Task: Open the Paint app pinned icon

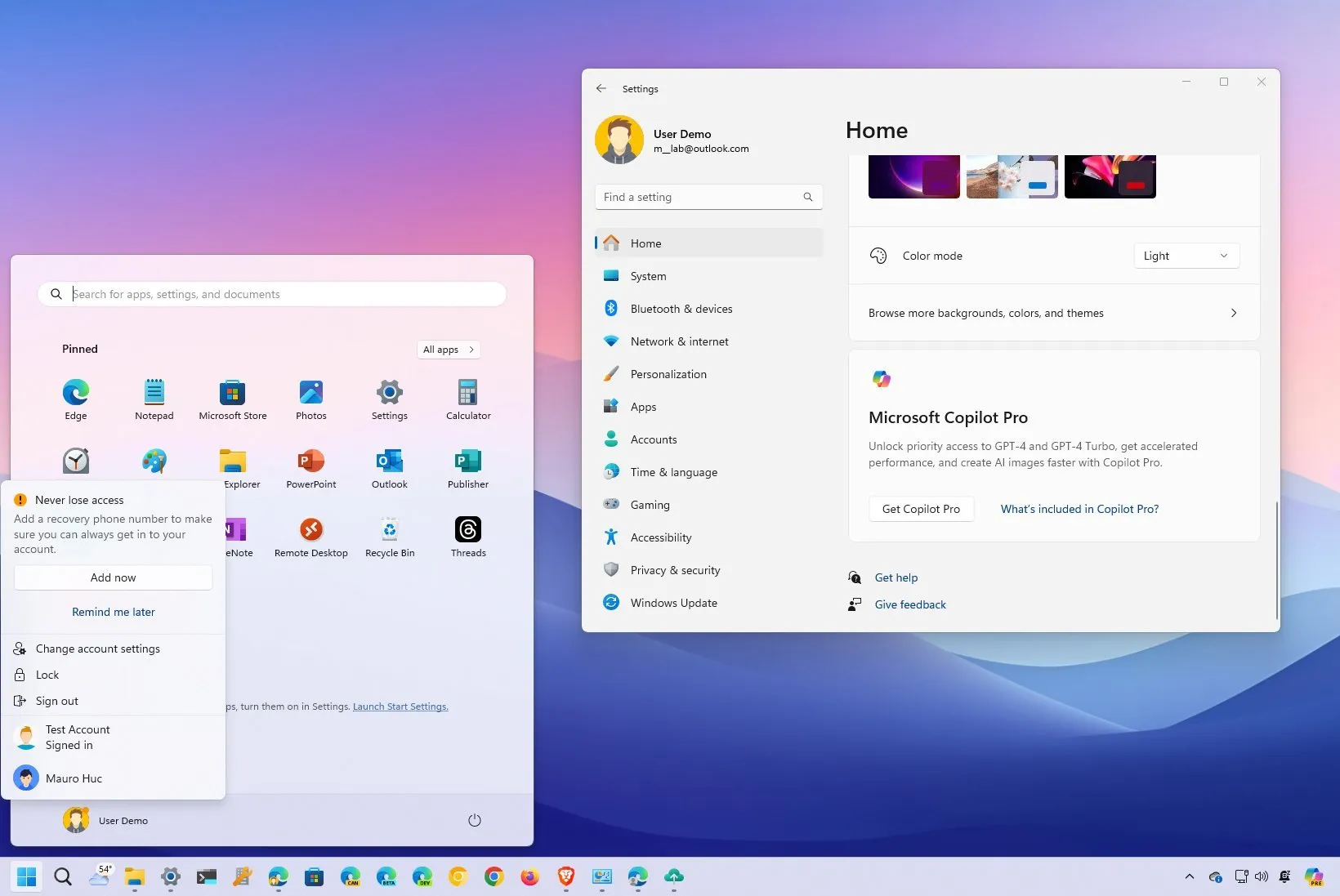Action: [x=154, y=461]
